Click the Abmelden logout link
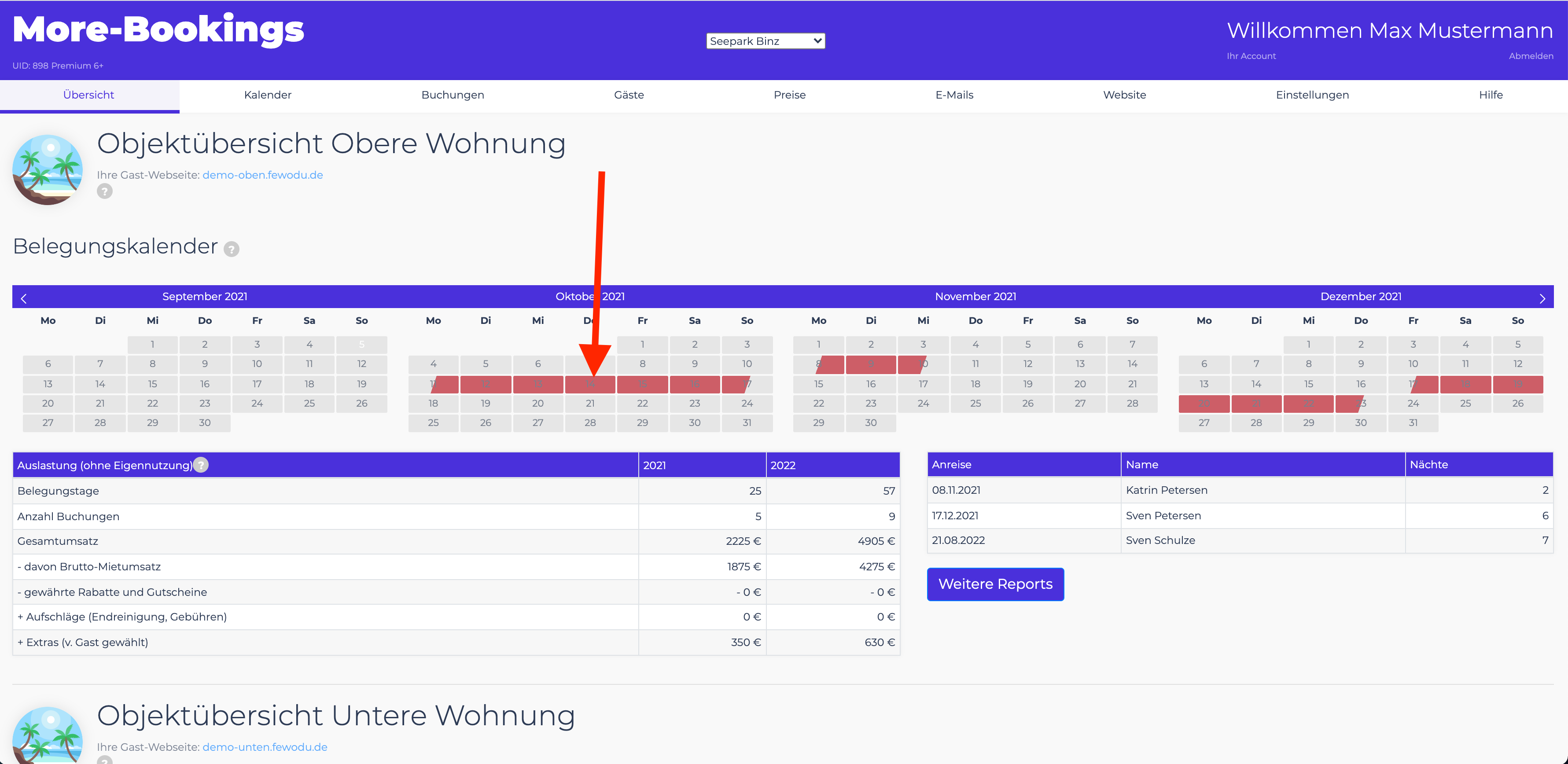 [x=1531, y=56]
